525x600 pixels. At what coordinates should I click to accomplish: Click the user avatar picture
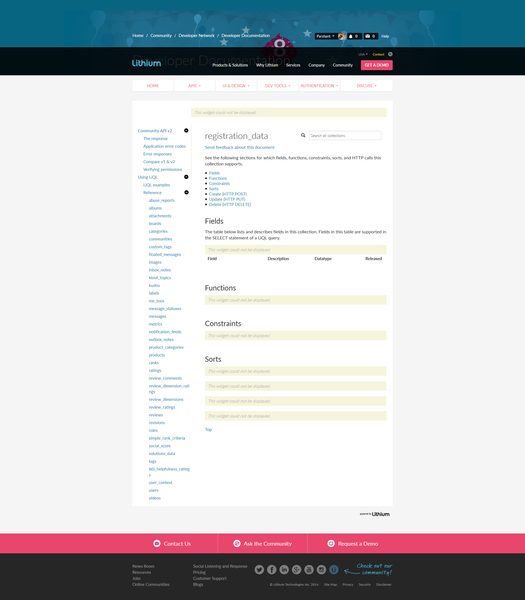[x=342, y=36]
